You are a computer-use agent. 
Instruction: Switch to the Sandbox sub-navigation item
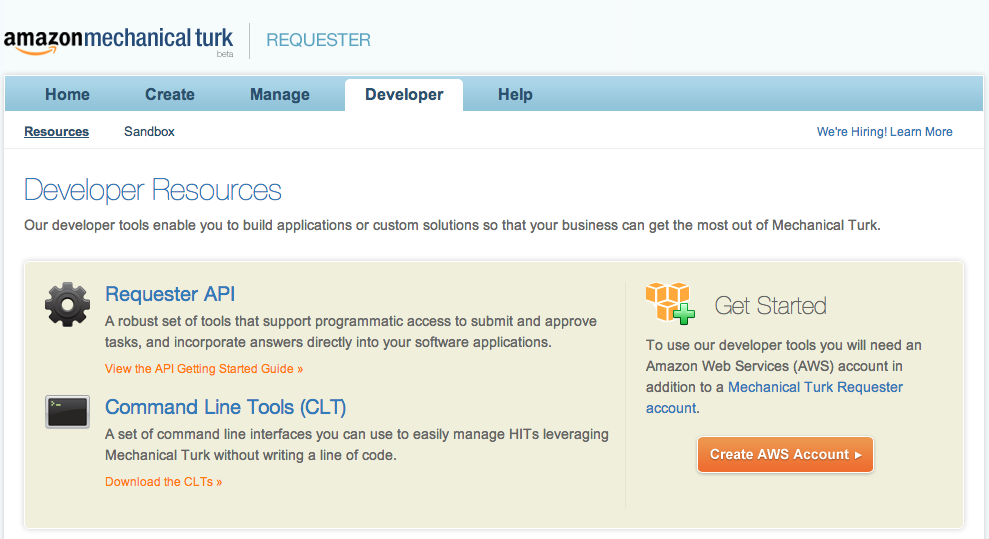pos(149,132)
